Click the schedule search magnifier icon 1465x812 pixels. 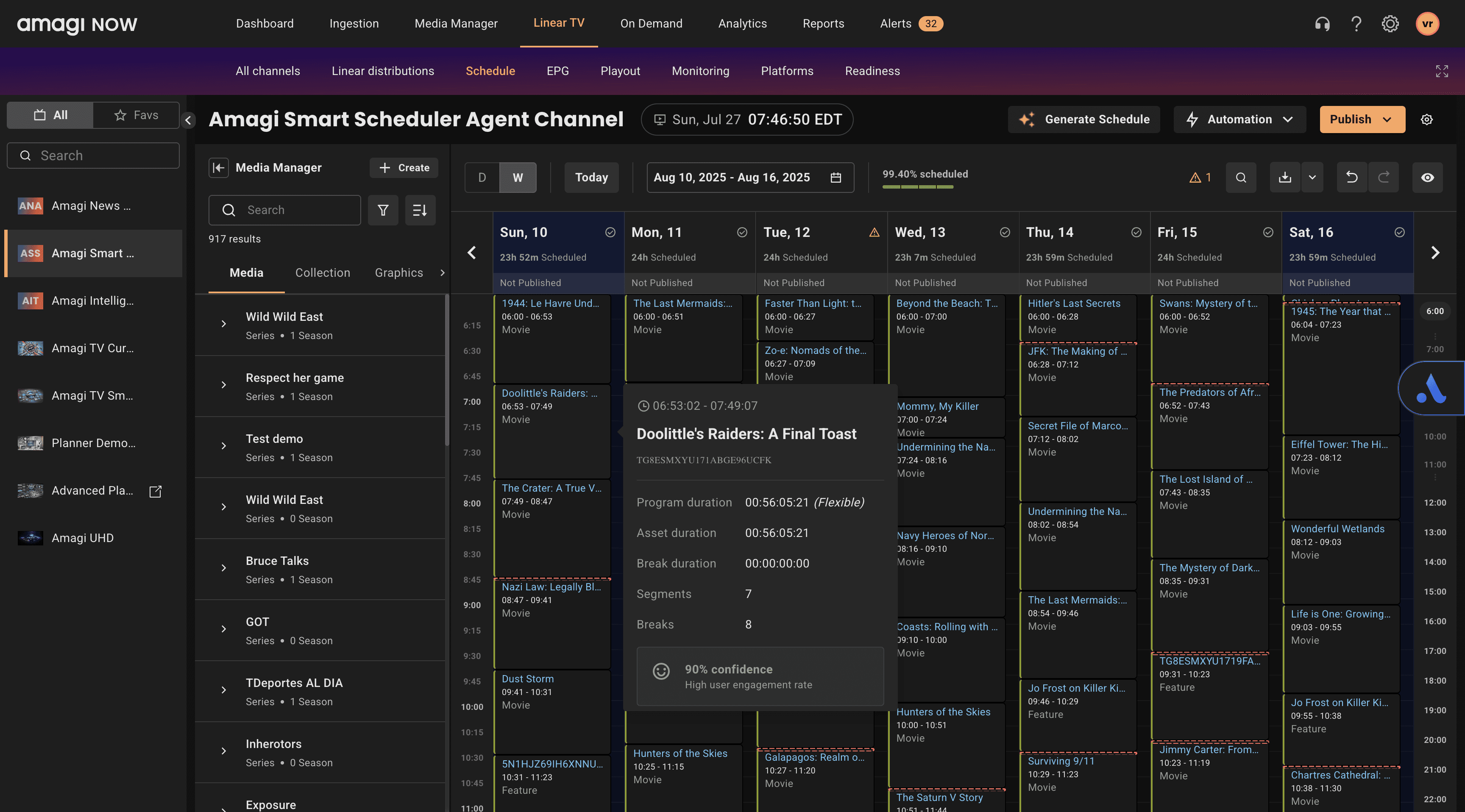tap(1241, 178)
